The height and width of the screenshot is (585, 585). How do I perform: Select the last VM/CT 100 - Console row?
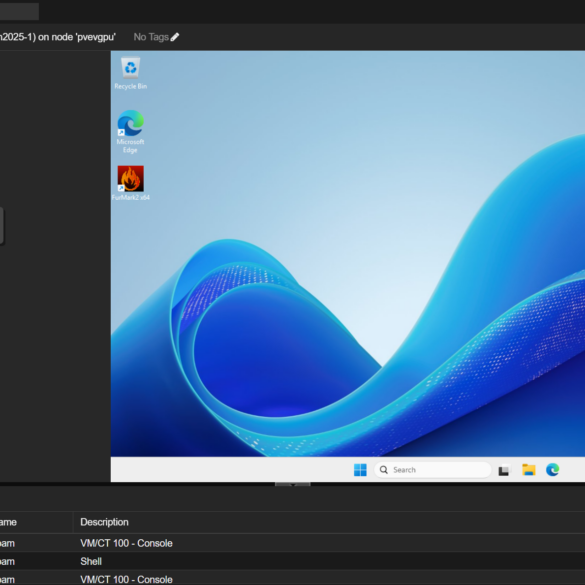click(x=292, y=578)
